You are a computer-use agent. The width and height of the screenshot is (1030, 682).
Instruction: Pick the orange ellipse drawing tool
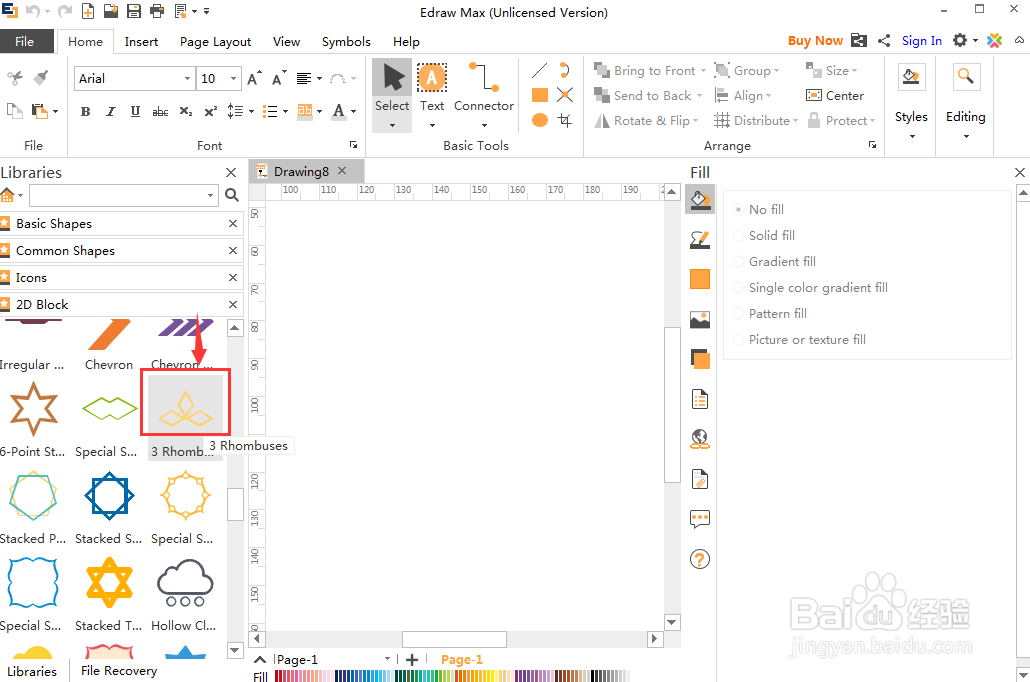539,120
